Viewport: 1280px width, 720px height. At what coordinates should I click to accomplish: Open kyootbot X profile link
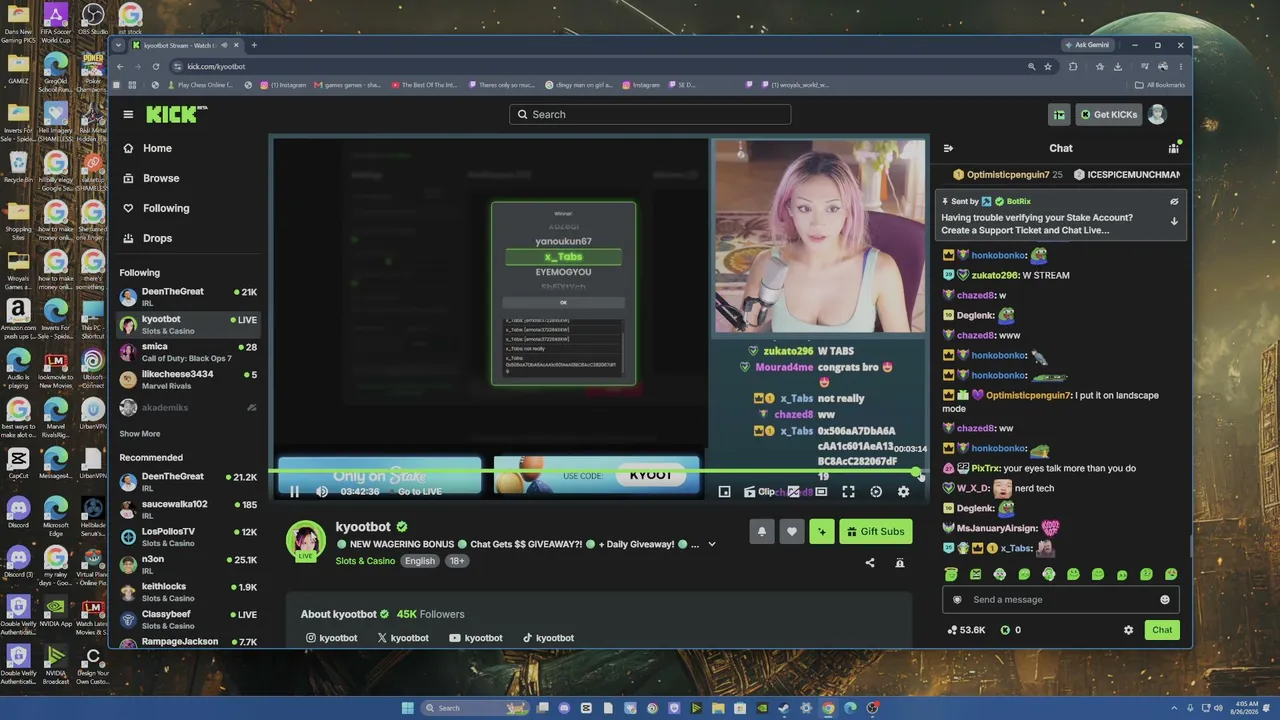pos(403,638)
